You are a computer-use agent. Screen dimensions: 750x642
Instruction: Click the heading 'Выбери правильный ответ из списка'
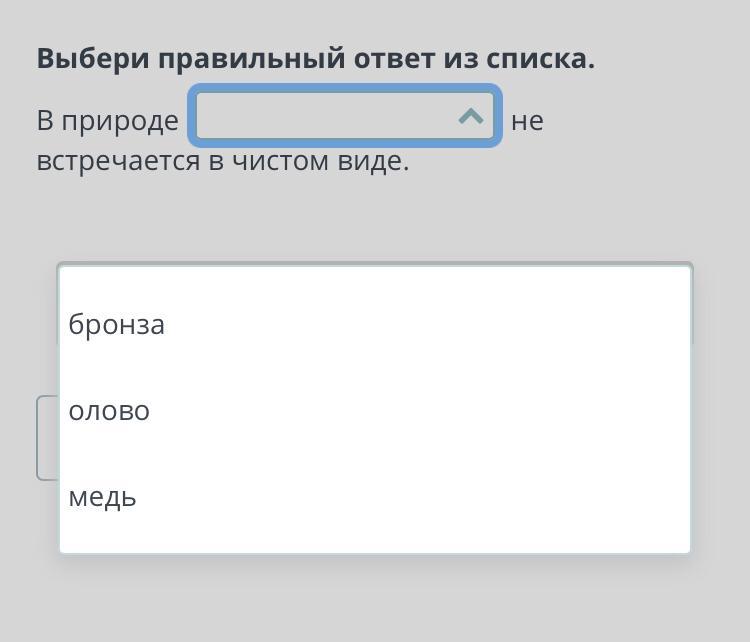[x=315, y=59]
